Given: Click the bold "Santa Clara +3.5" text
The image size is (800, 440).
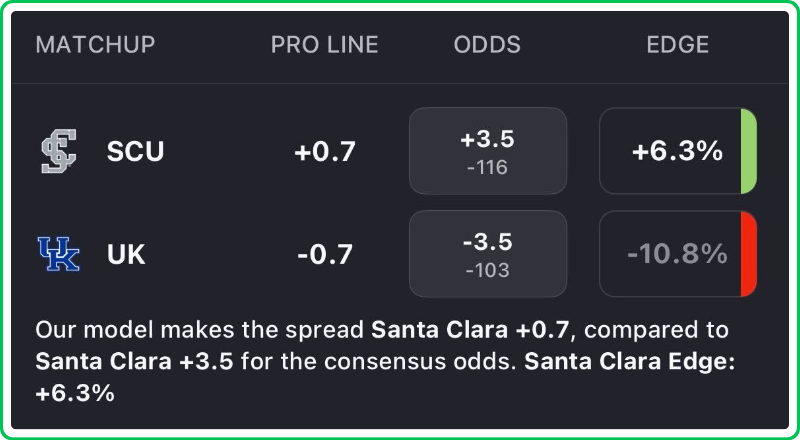Looking at the screenshot, I should click(134, 361).
